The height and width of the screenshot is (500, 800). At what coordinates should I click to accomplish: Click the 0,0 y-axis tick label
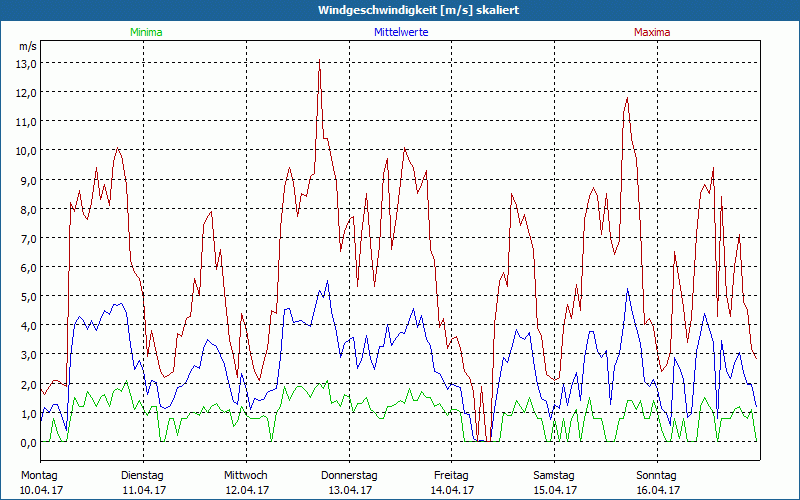pos(26,442)
